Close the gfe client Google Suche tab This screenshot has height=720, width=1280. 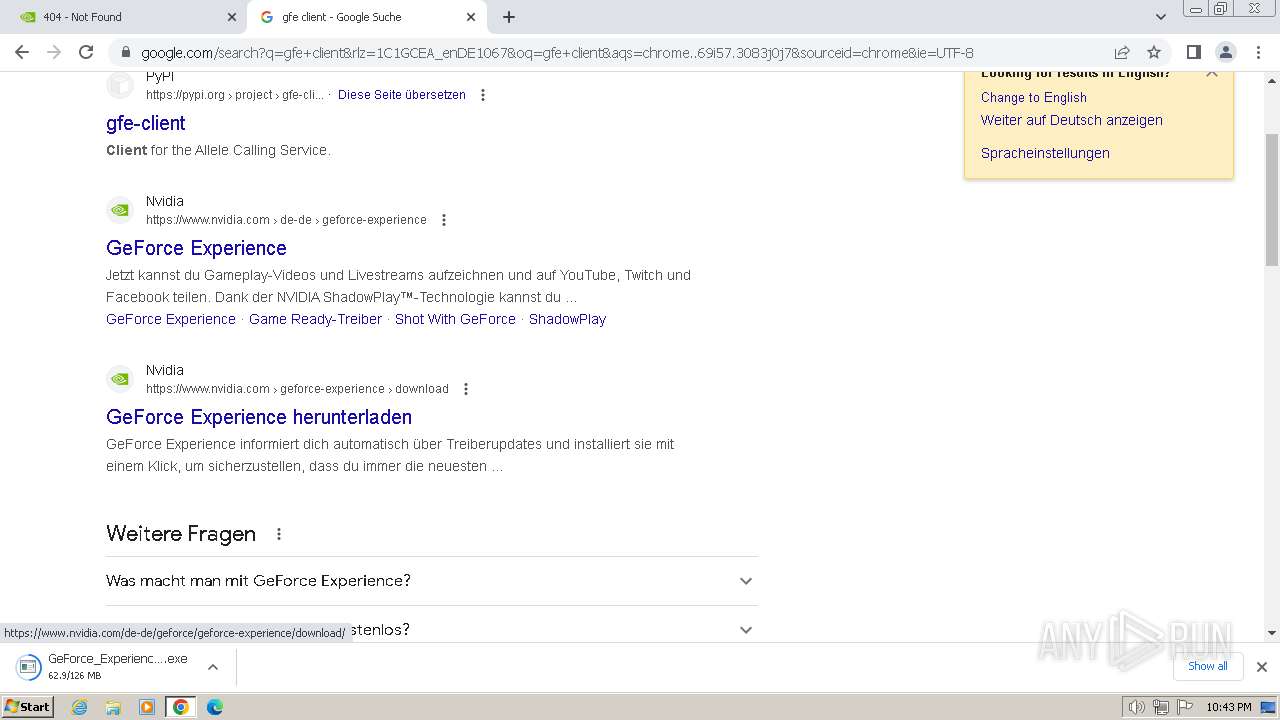(471, 17)
